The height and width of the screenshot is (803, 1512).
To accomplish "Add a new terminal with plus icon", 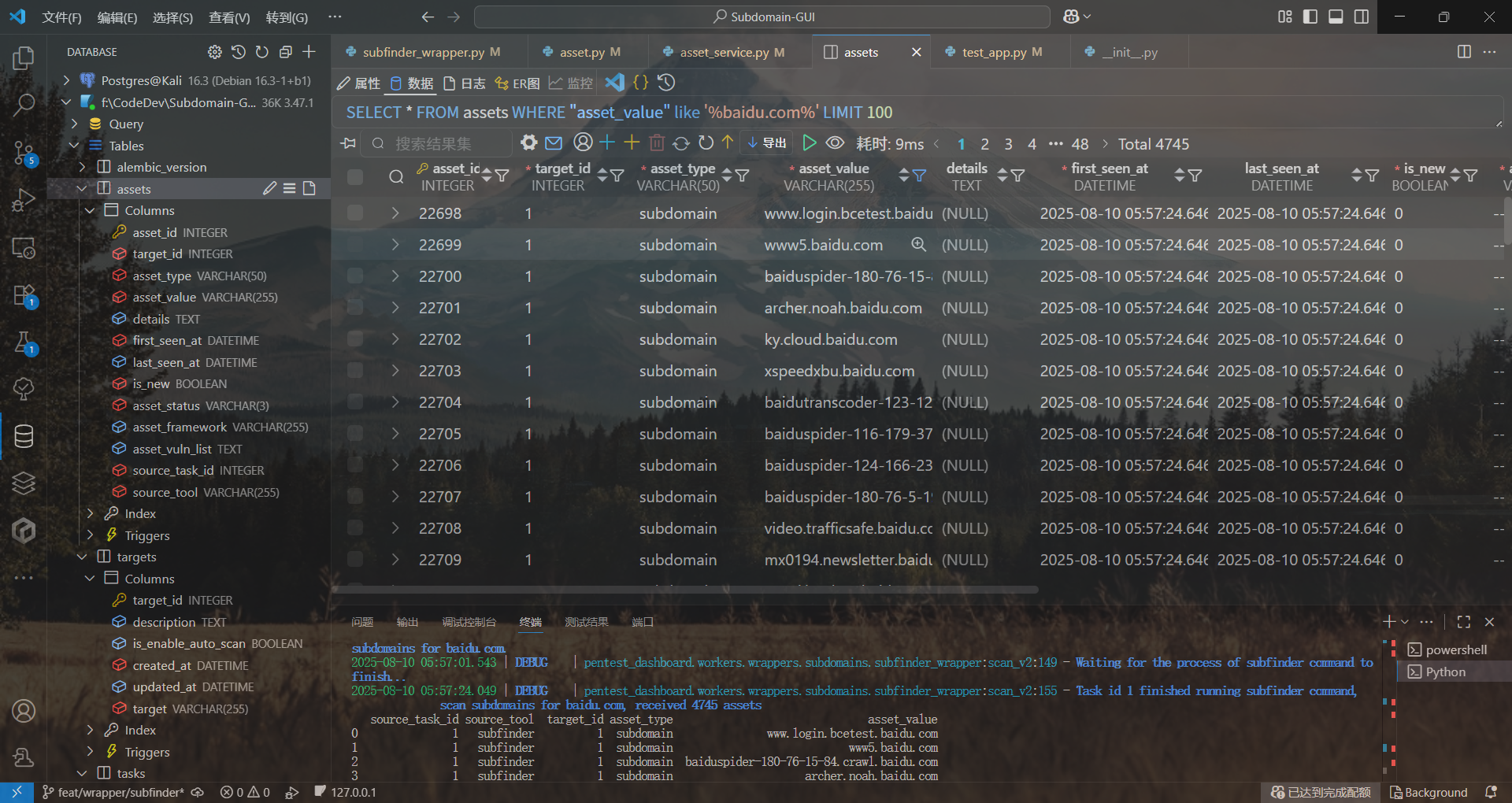I will pyautogui.click(x=1389, y=622).
